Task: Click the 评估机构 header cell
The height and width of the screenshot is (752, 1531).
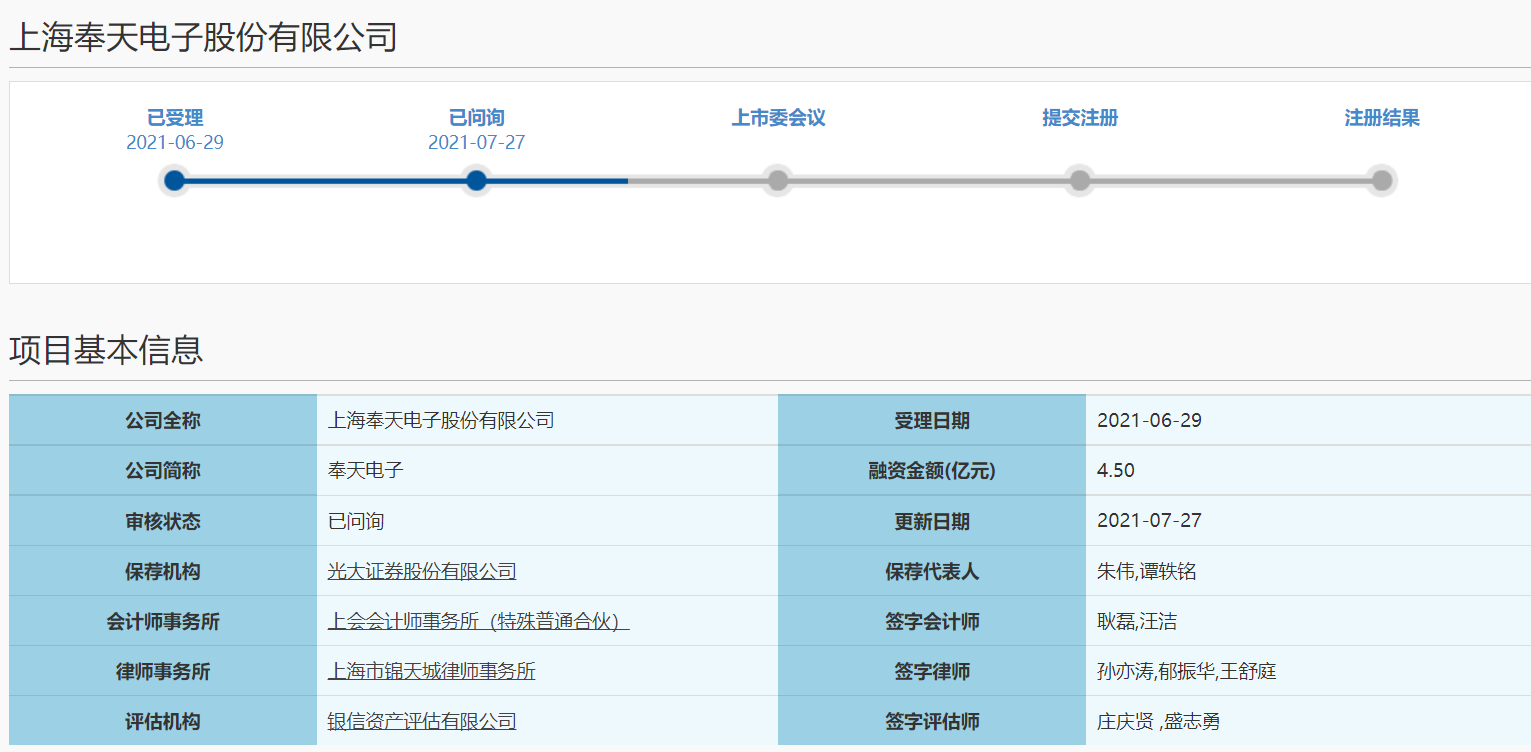Action: coord(163,721)
